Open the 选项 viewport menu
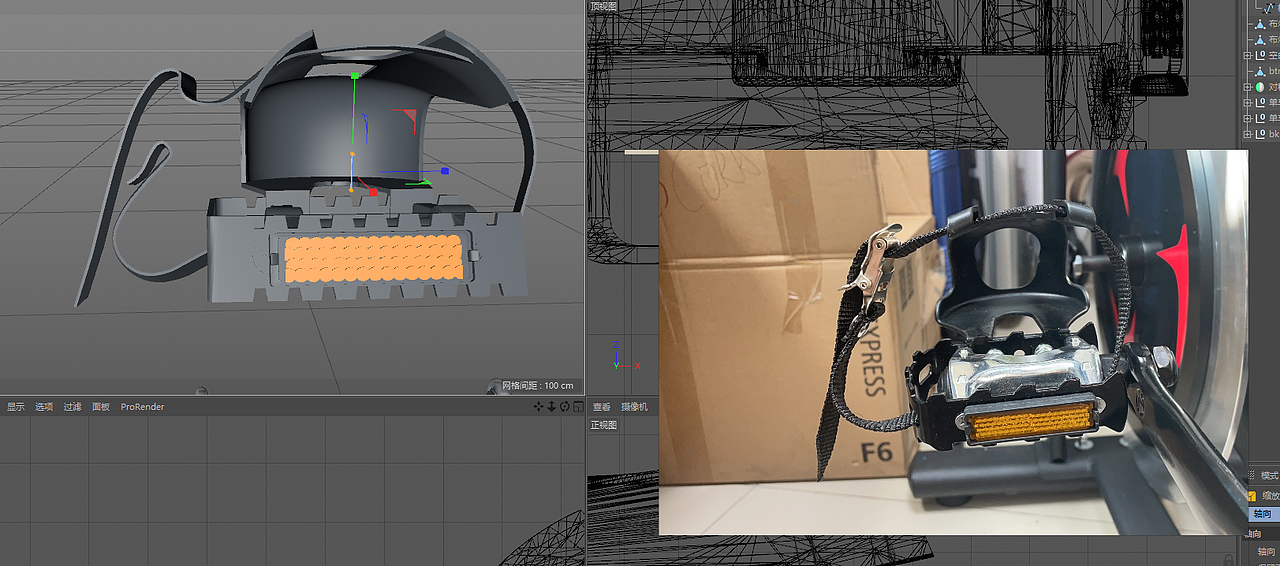 [x=44, y=407]
